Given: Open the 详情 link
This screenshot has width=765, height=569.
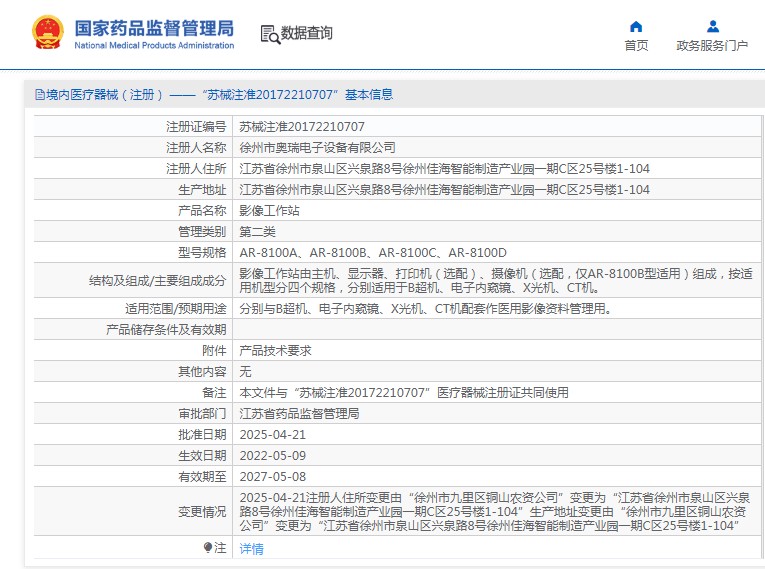Looking at the screenshot, I should click(251, 549).
